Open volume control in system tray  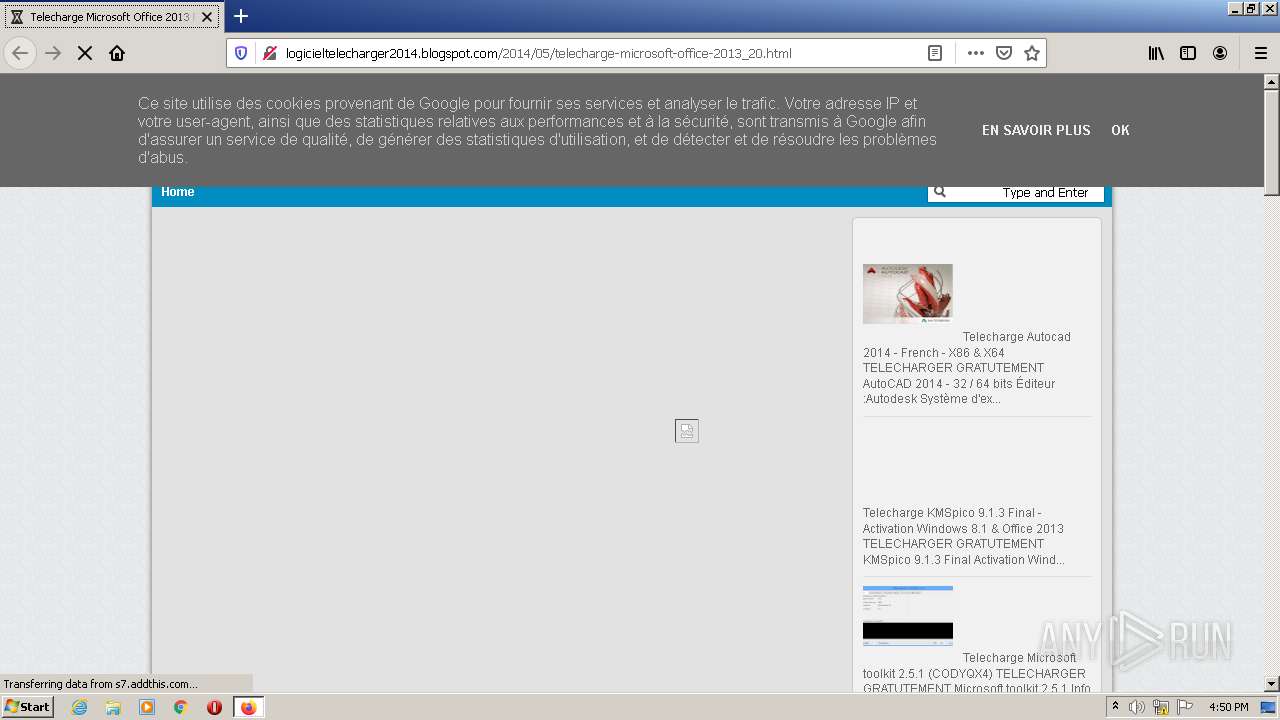[x=1137, y=707]
